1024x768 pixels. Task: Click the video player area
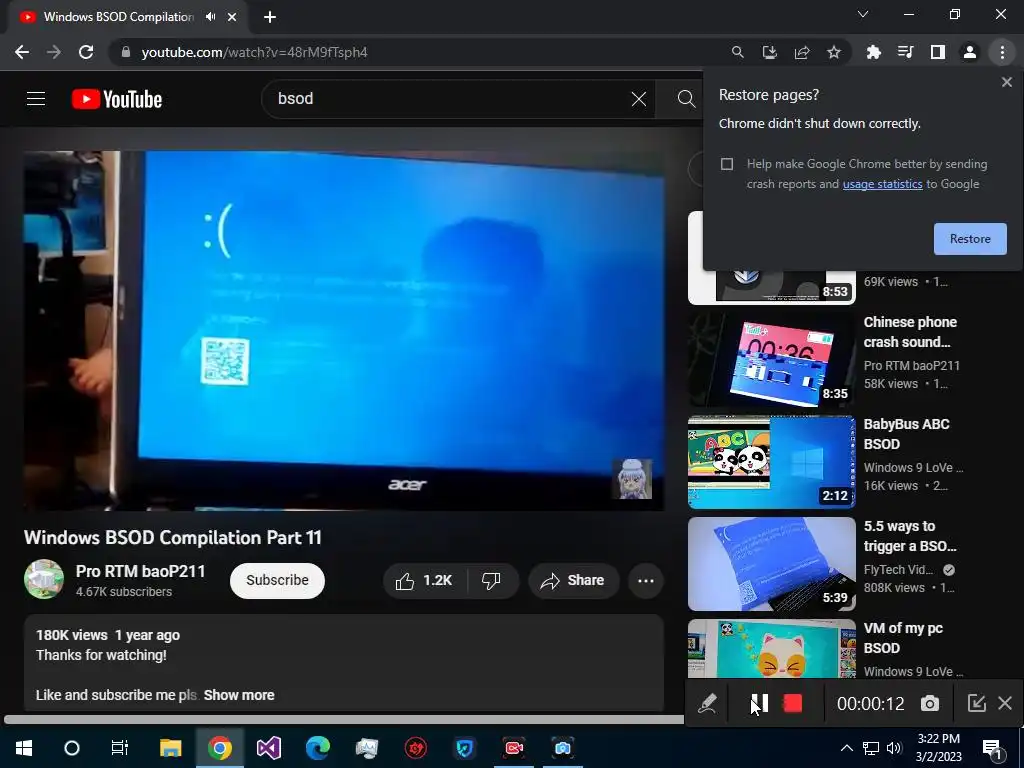point(344,330)
